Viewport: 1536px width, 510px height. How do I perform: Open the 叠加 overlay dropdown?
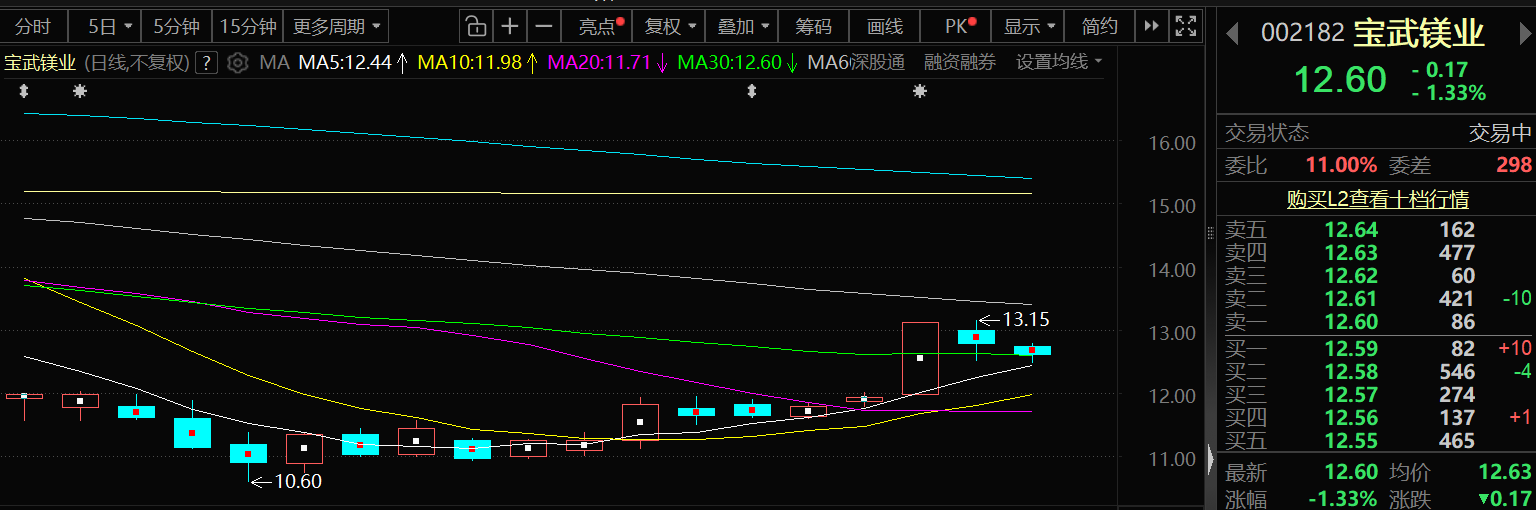(744, 26)
